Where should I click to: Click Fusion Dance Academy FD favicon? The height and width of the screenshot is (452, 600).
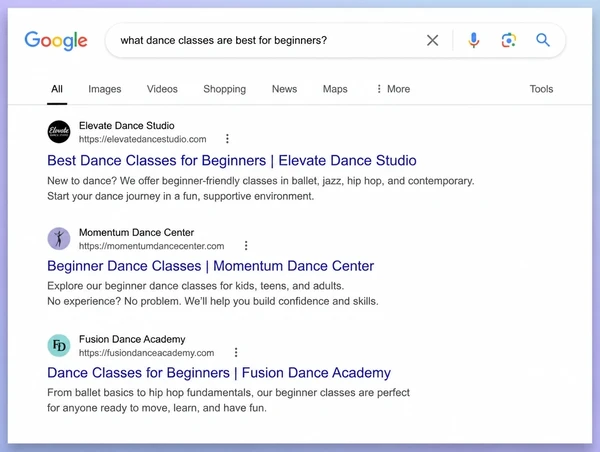click(x=59, y=345)
